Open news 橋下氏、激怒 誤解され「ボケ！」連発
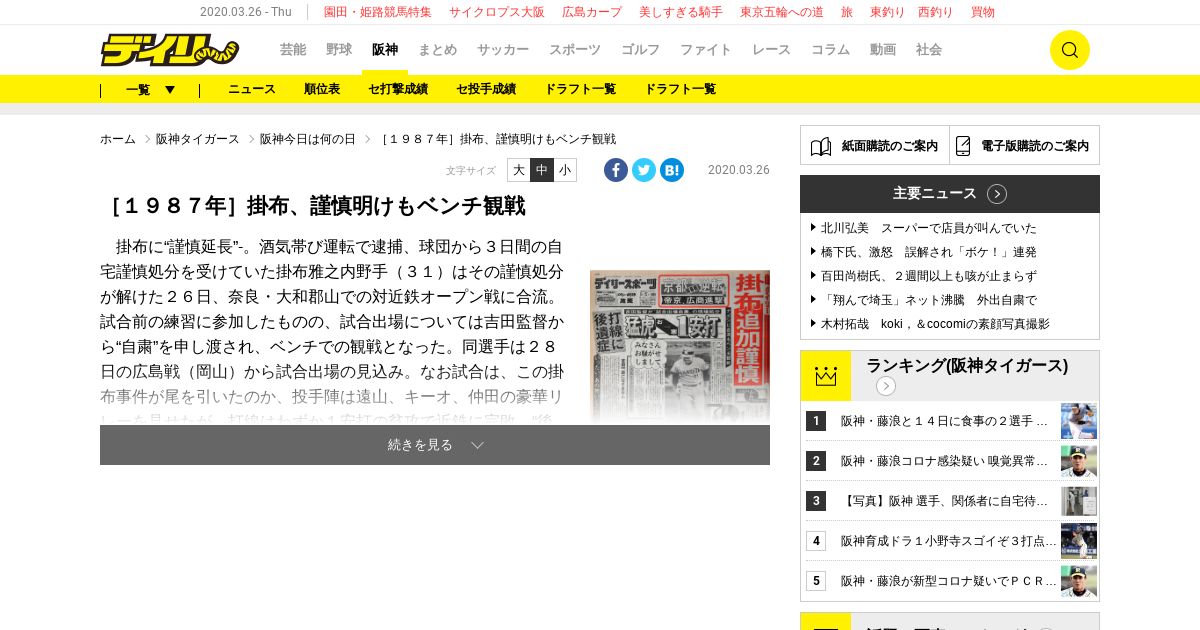Screen dimensions: 1200x630 (929, 252)
